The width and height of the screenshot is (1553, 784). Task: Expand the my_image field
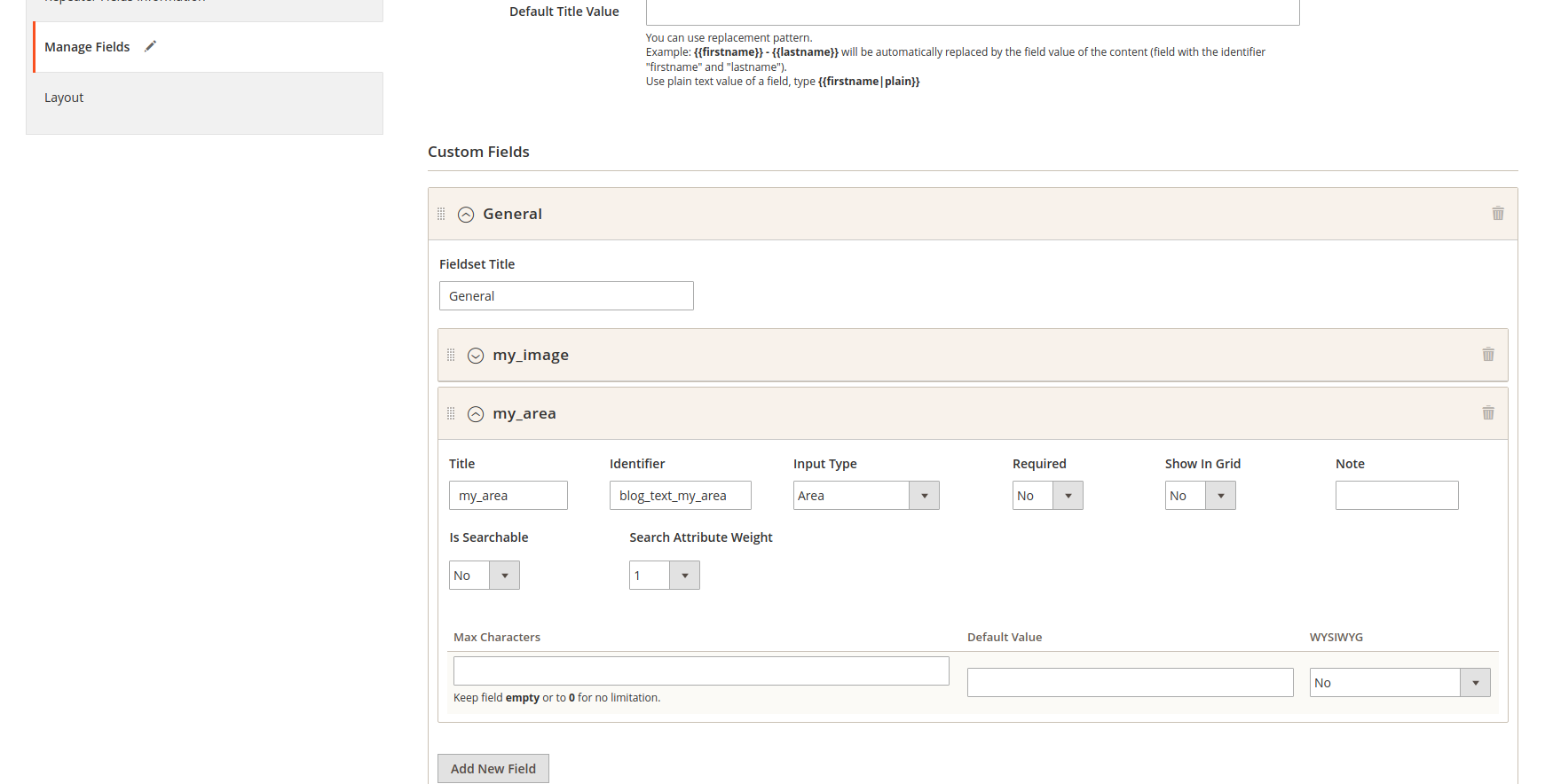[476, 356]
